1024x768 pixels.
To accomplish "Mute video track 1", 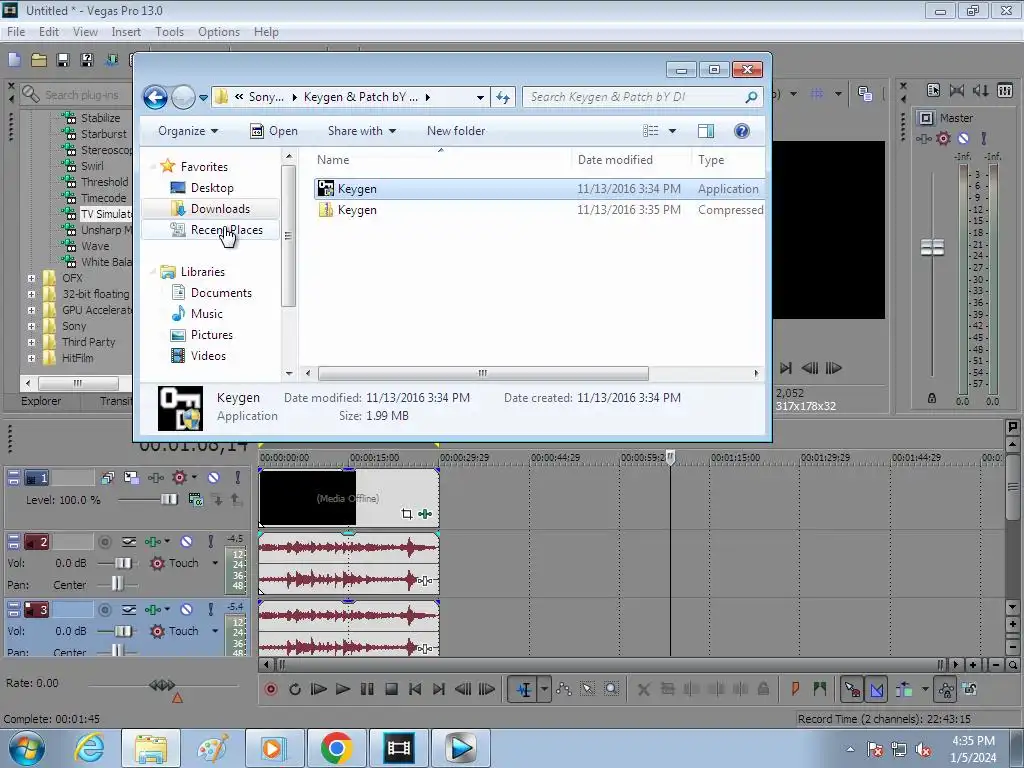I will point(214,477).
